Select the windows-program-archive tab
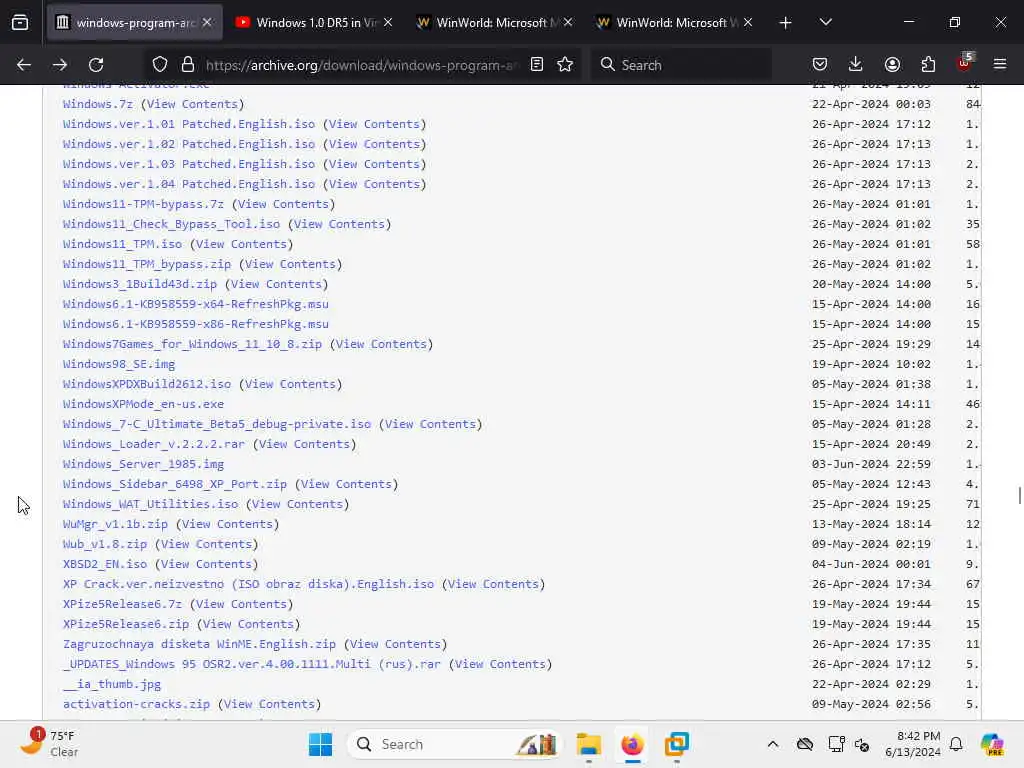Image resolution: width=1024 pixels, height=768 pixels. click(135, 23)
